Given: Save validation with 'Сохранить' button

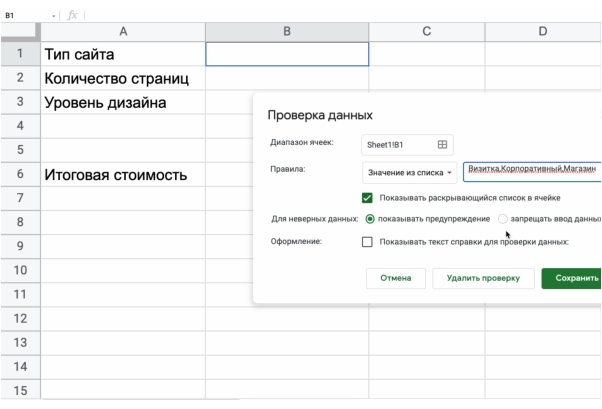Looking at the screenshot, I should pos(571,278).
